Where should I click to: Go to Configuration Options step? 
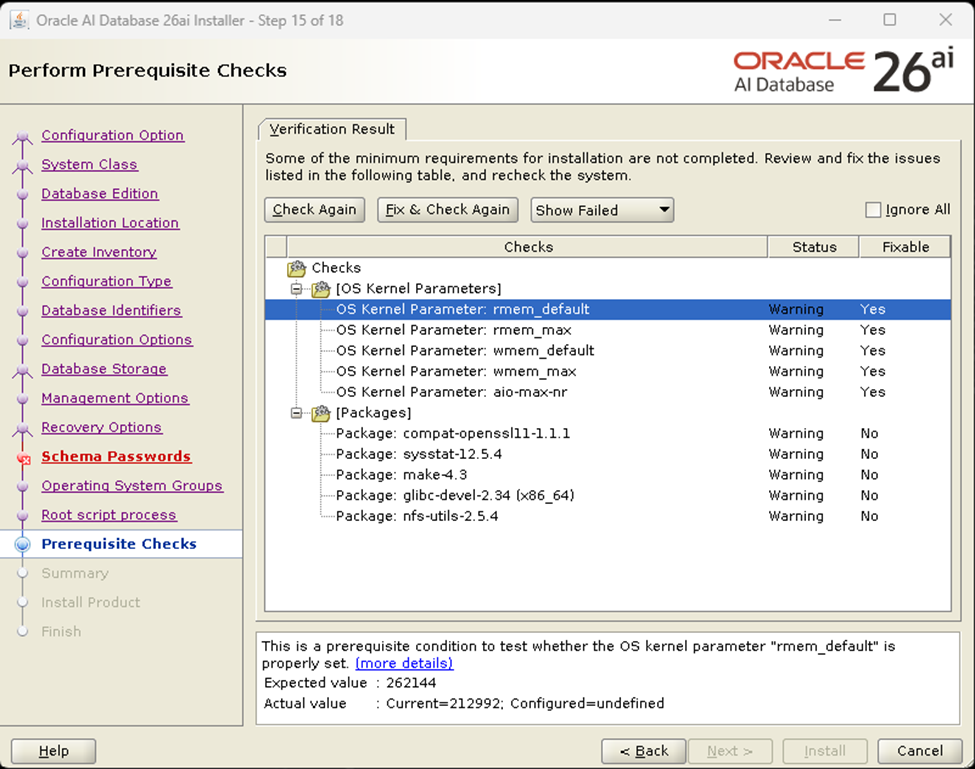117,339
